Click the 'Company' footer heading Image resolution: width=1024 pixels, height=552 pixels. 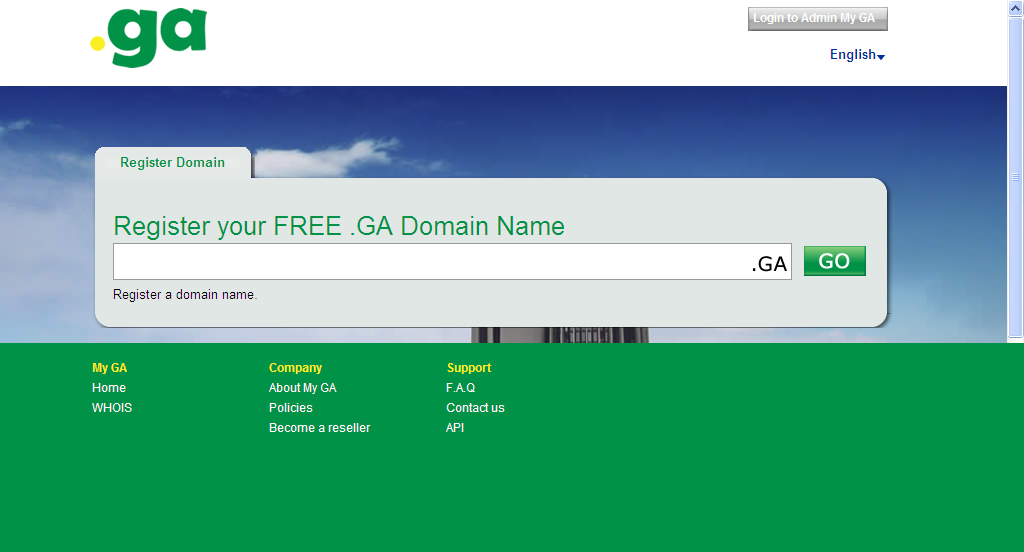[295, 368]
